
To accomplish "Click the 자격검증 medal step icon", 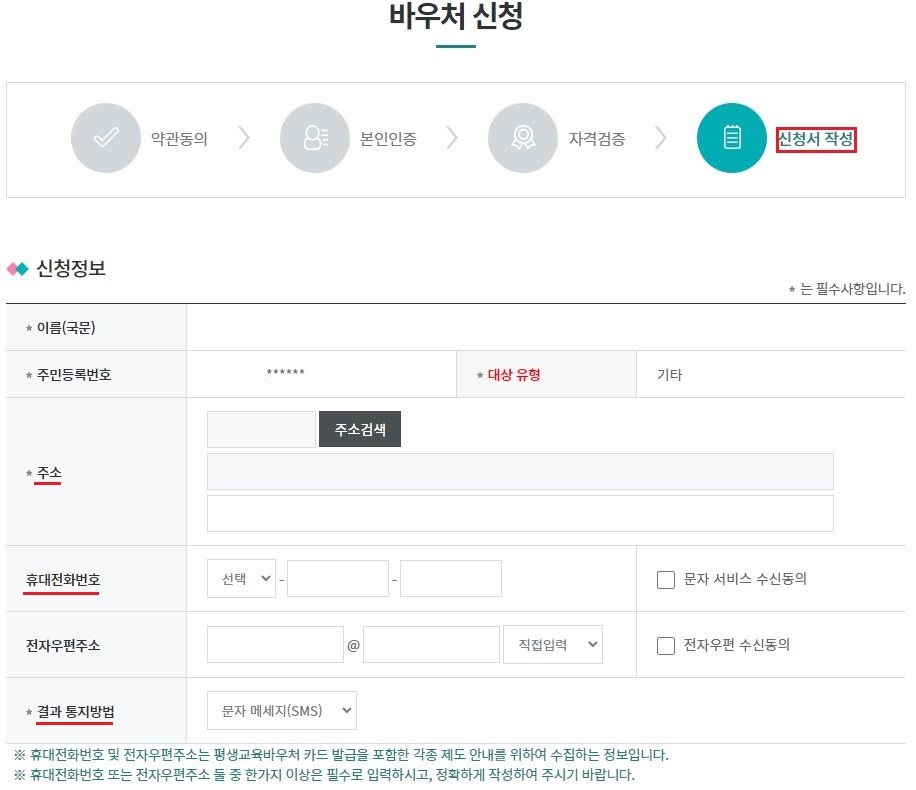I will (522, 138).
